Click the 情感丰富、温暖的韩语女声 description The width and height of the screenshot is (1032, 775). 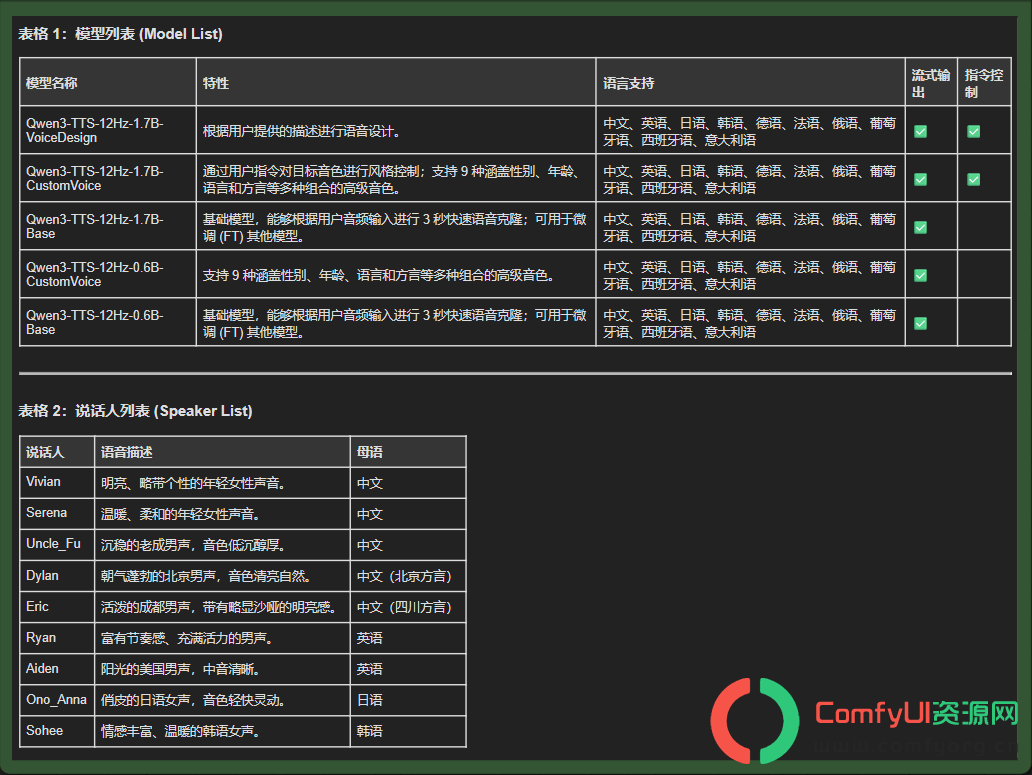[180, 731]
